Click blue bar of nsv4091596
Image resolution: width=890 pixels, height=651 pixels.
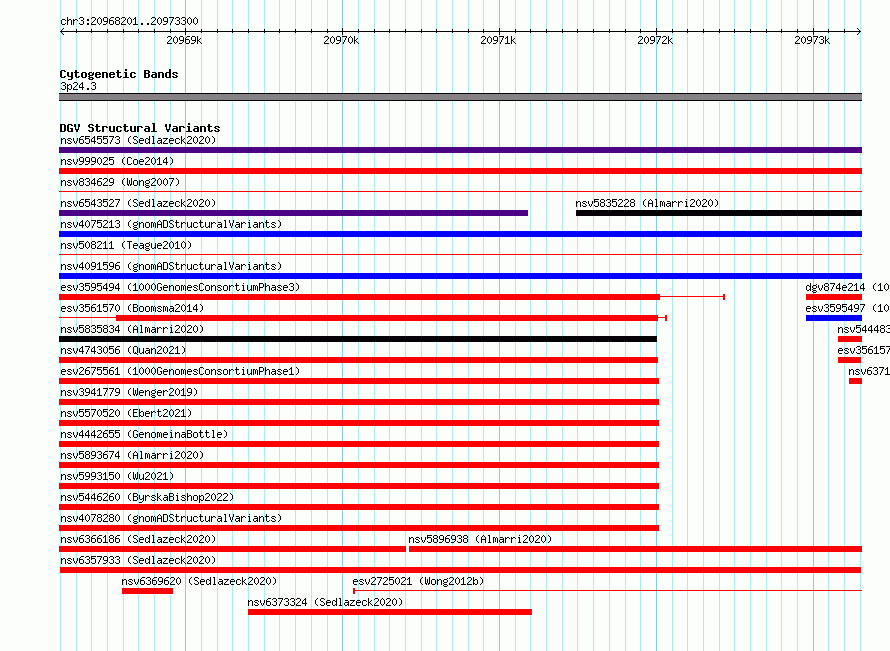click(x=460, y=276)
